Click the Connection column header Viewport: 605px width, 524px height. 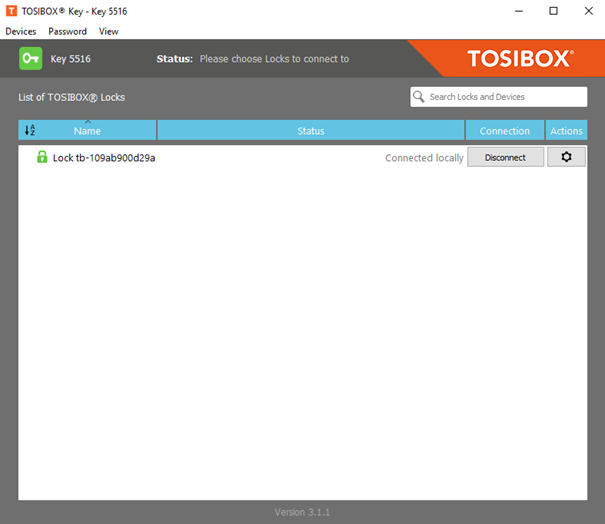505,130
